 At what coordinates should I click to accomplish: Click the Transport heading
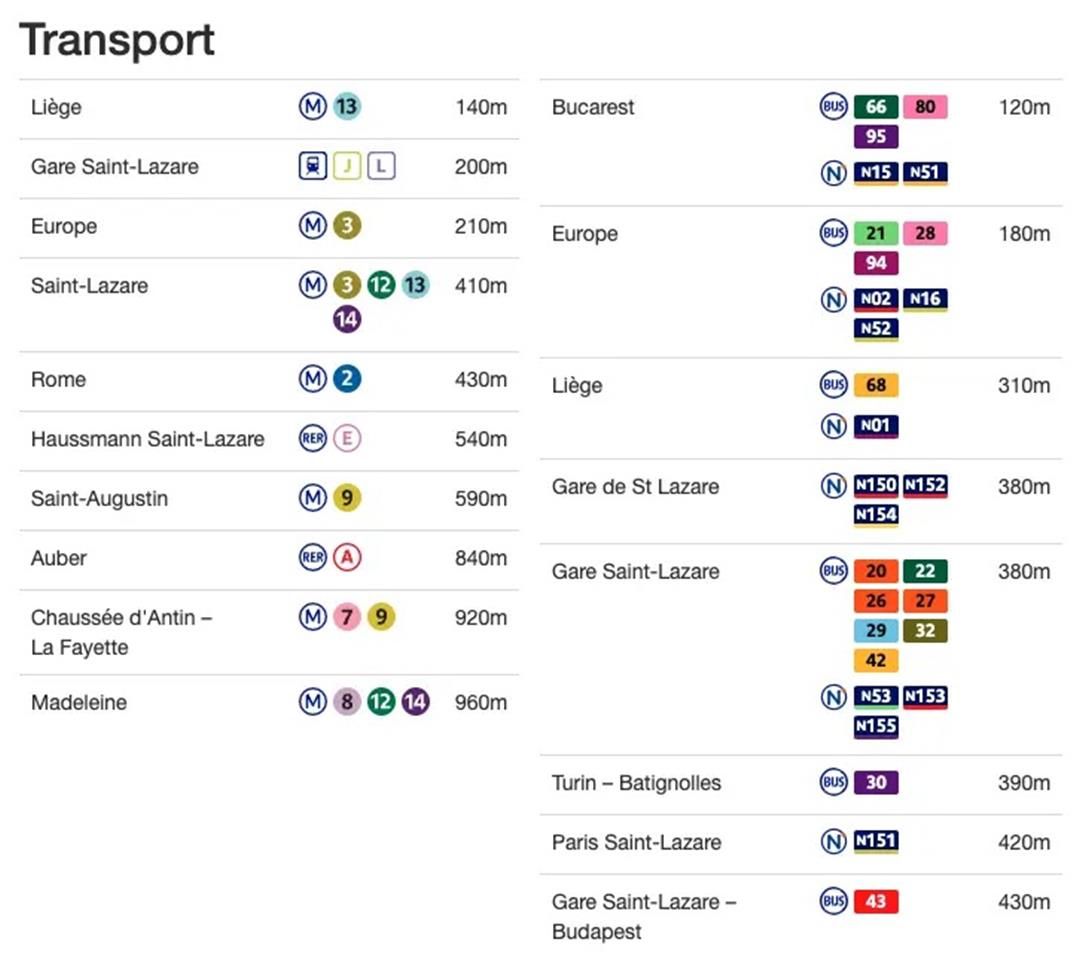point(117,40)
